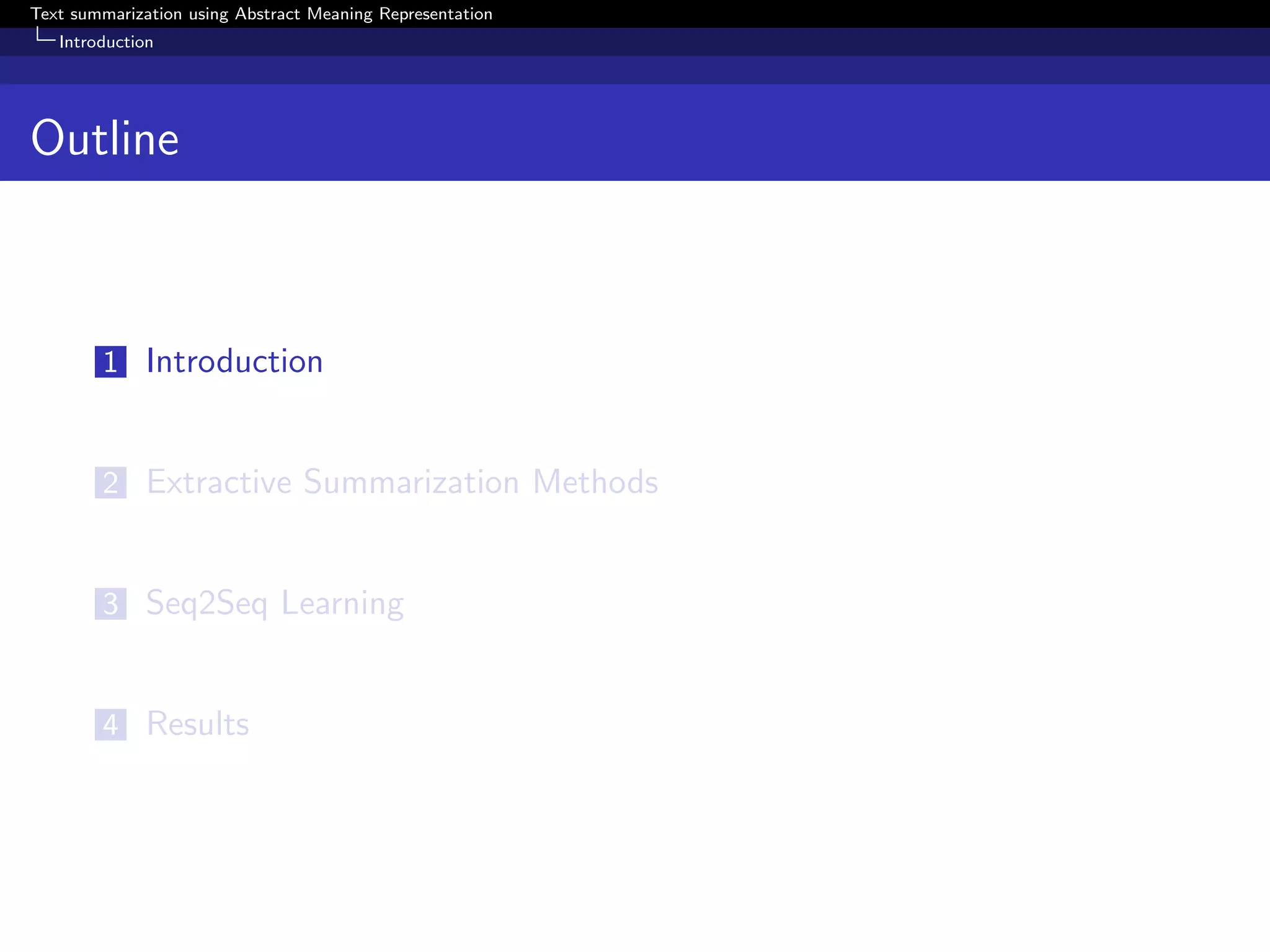Select the number 2 outline box
Screen dimensions: 1270x952
[x=110, y=482]
